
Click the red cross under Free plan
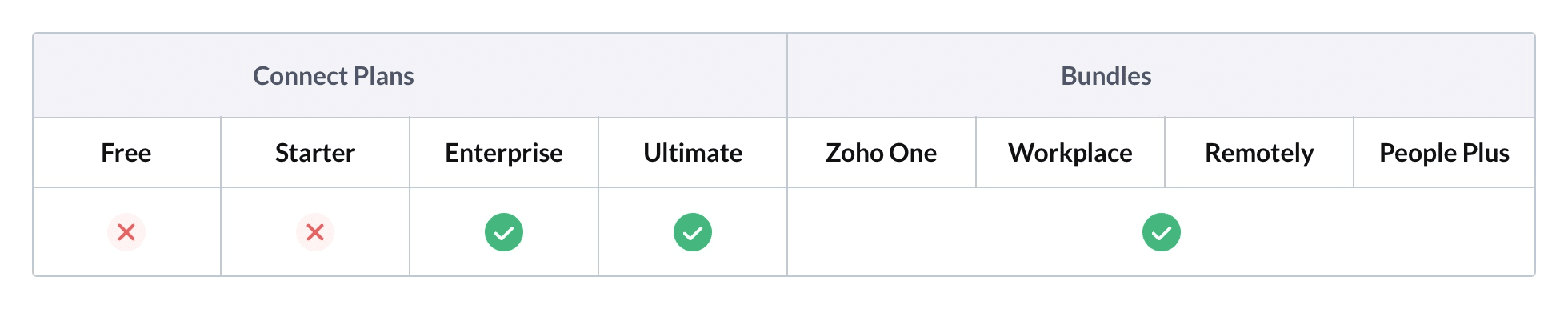pyautogui.click(x=126, y=232)
